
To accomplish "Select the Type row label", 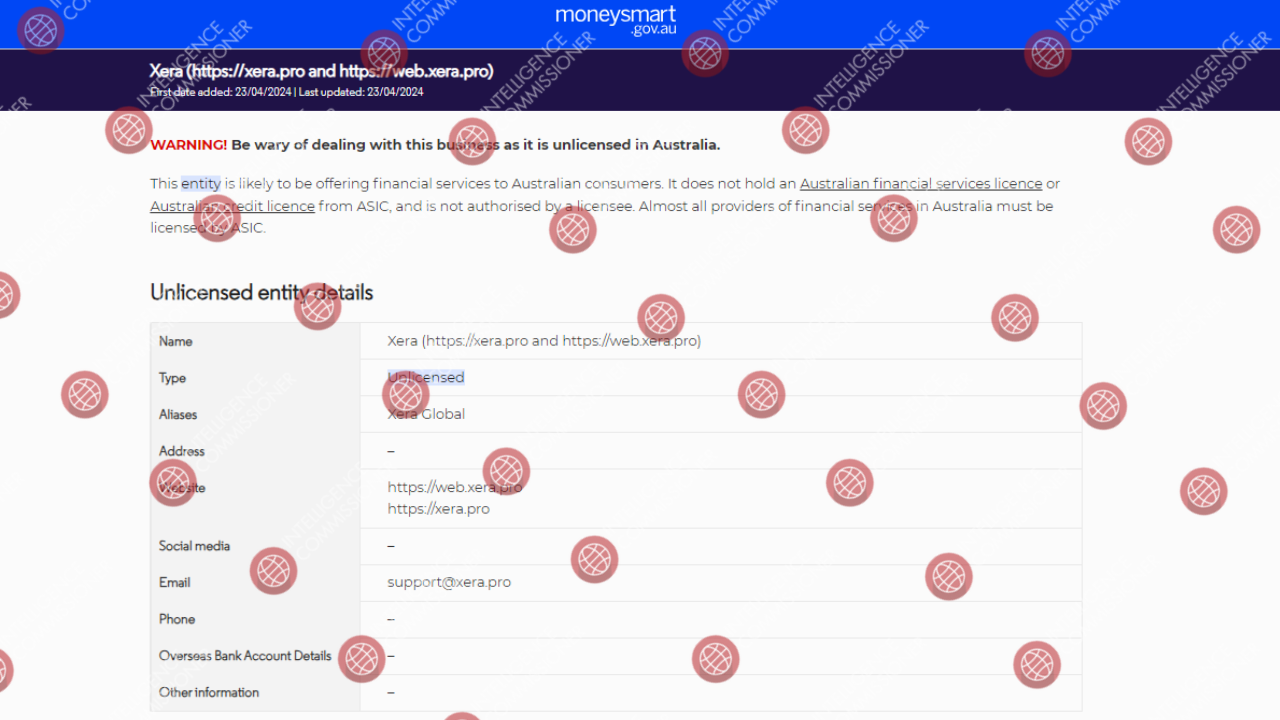I will (x=172, y=378).
